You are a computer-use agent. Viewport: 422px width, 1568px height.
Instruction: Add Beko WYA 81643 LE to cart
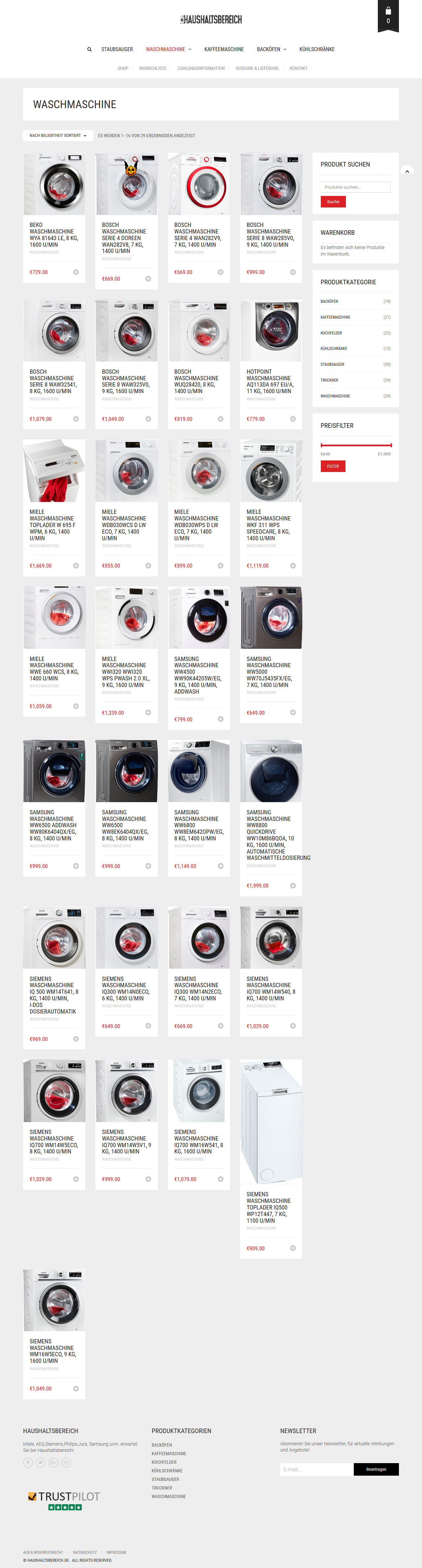76,272
